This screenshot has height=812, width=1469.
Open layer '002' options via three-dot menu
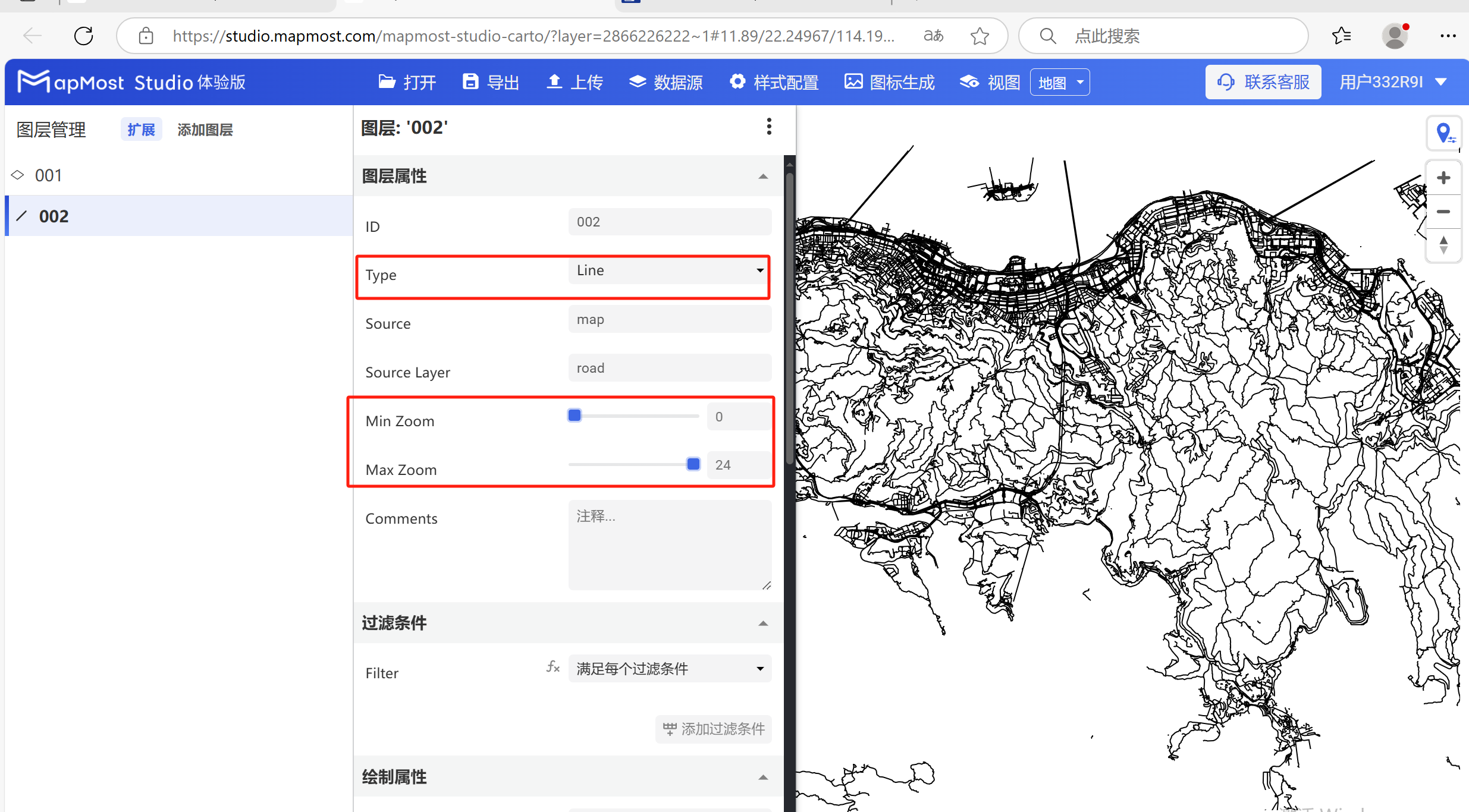point(768,127)
